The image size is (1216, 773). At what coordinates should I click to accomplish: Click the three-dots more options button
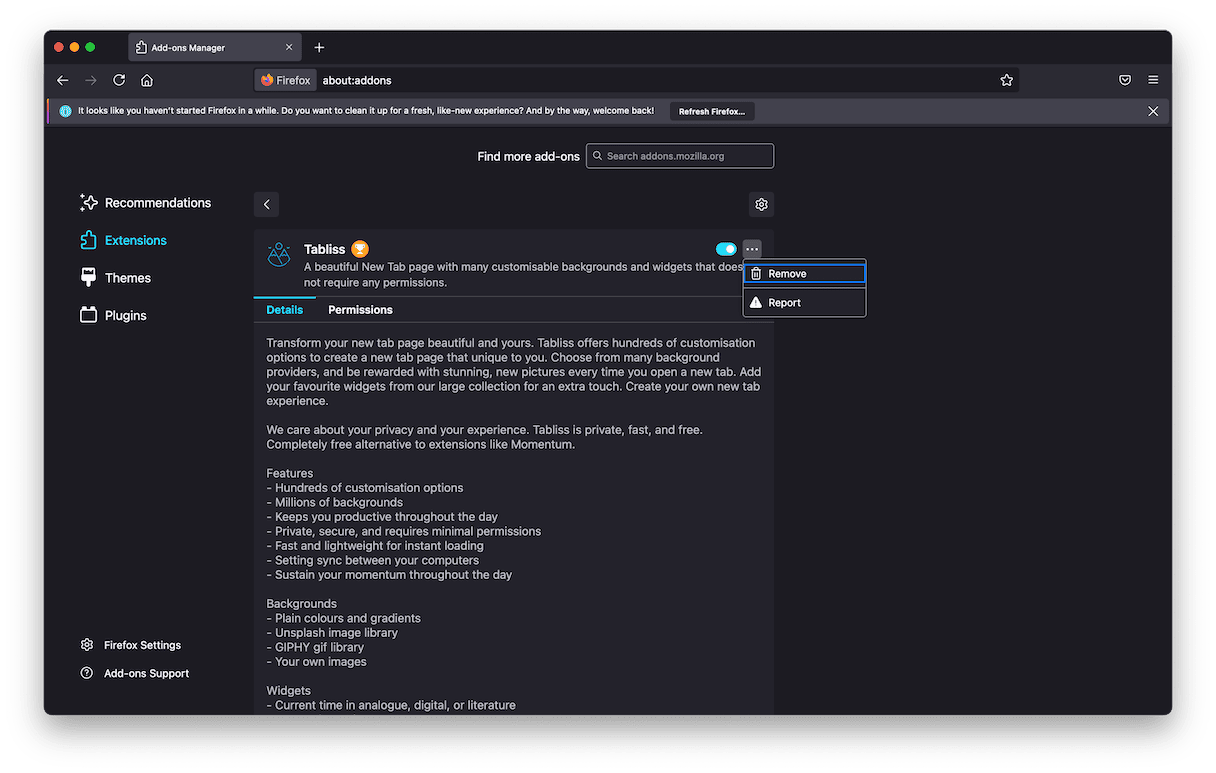pyautogui.click(x=752, y=249)
